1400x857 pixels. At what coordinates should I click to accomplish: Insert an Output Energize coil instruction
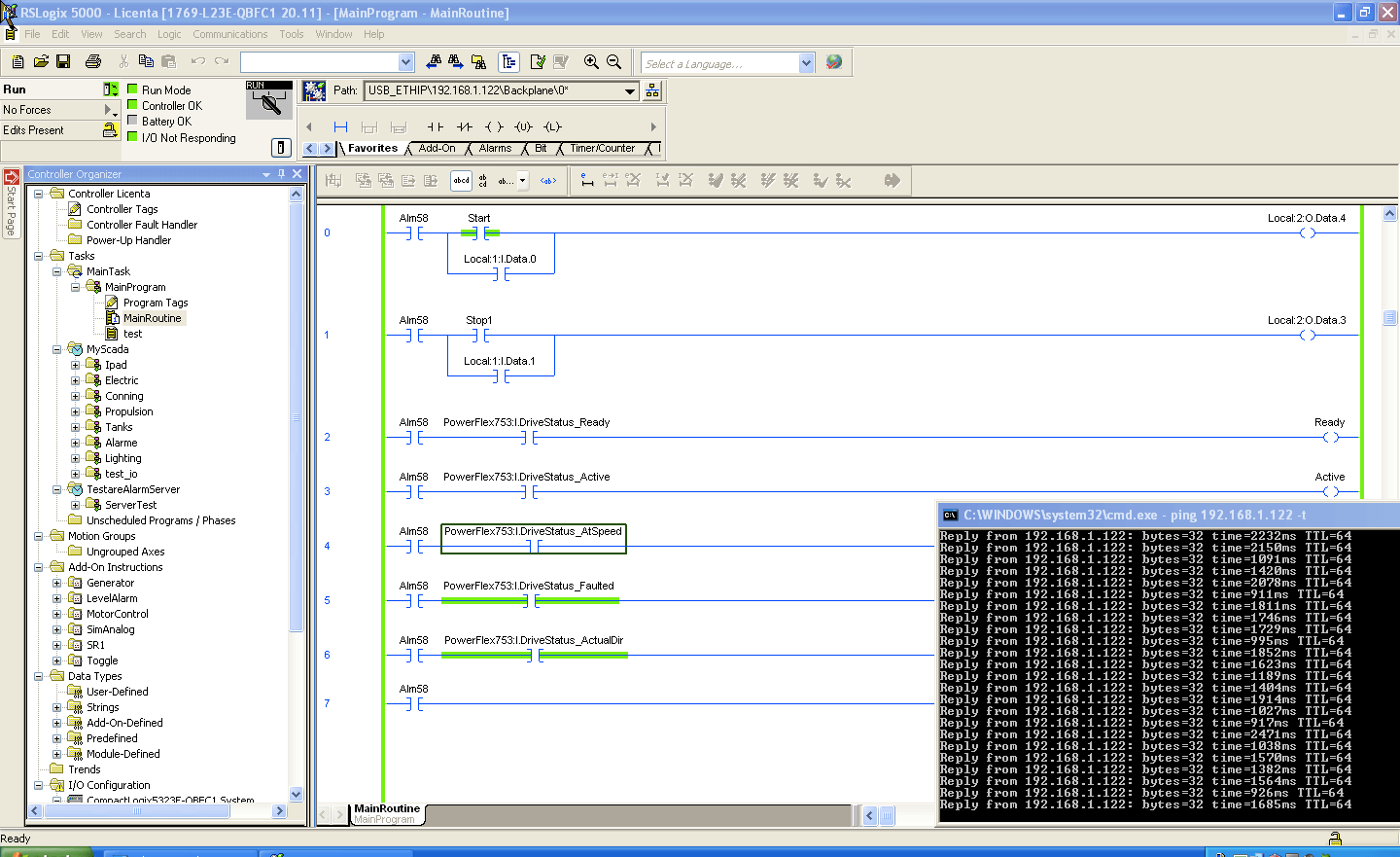[x=494, y=126]
